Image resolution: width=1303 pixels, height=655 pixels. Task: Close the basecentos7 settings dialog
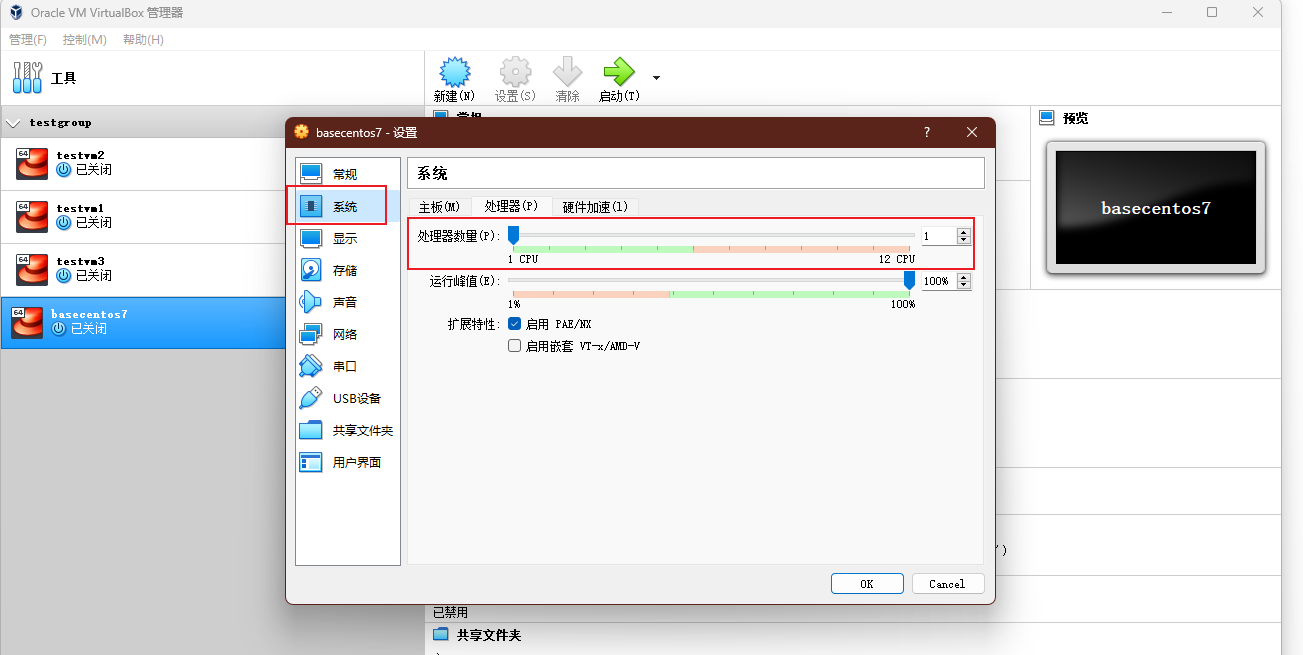tap(972, 132)
